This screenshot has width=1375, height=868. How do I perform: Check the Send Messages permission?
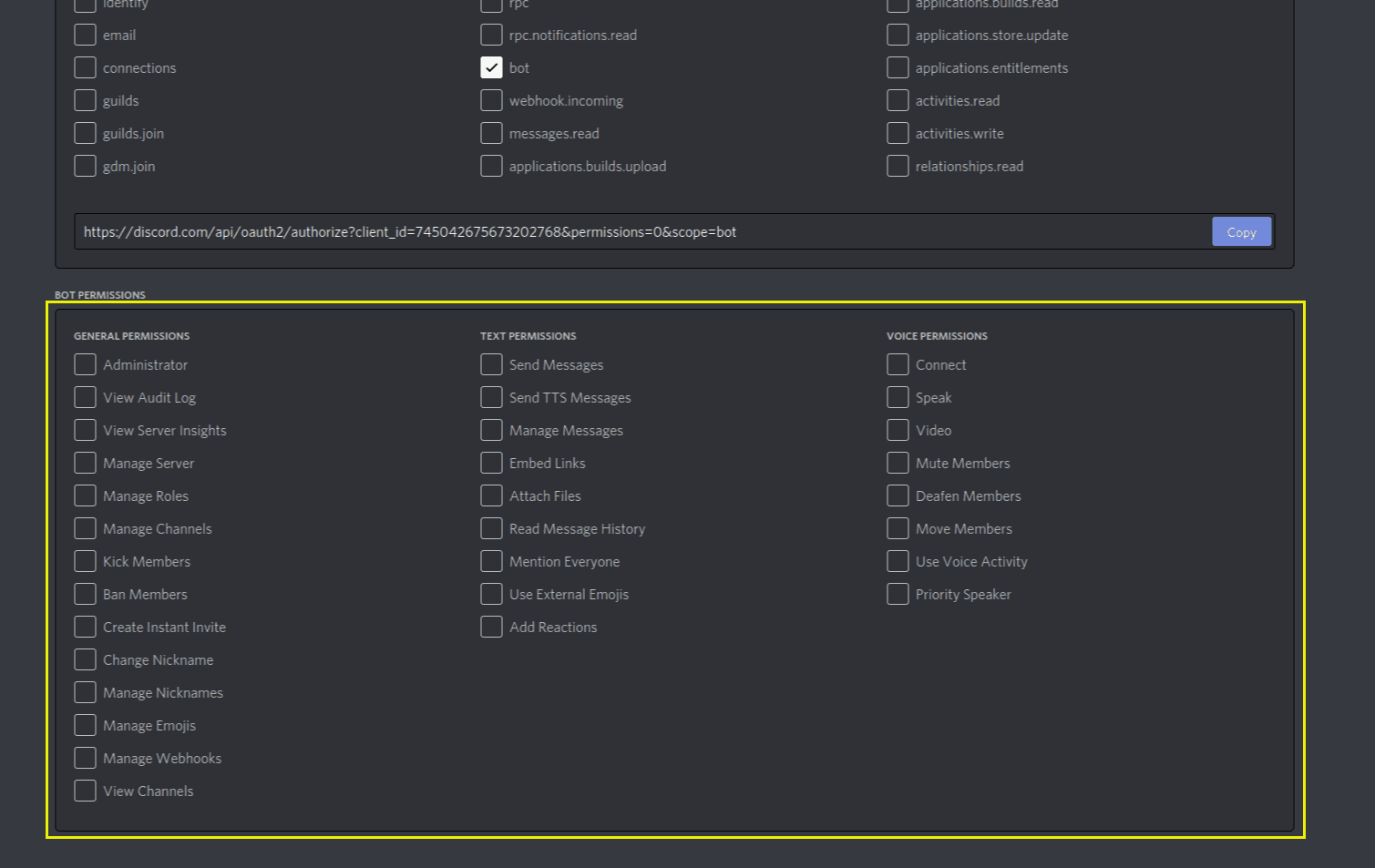click(492, 365)
